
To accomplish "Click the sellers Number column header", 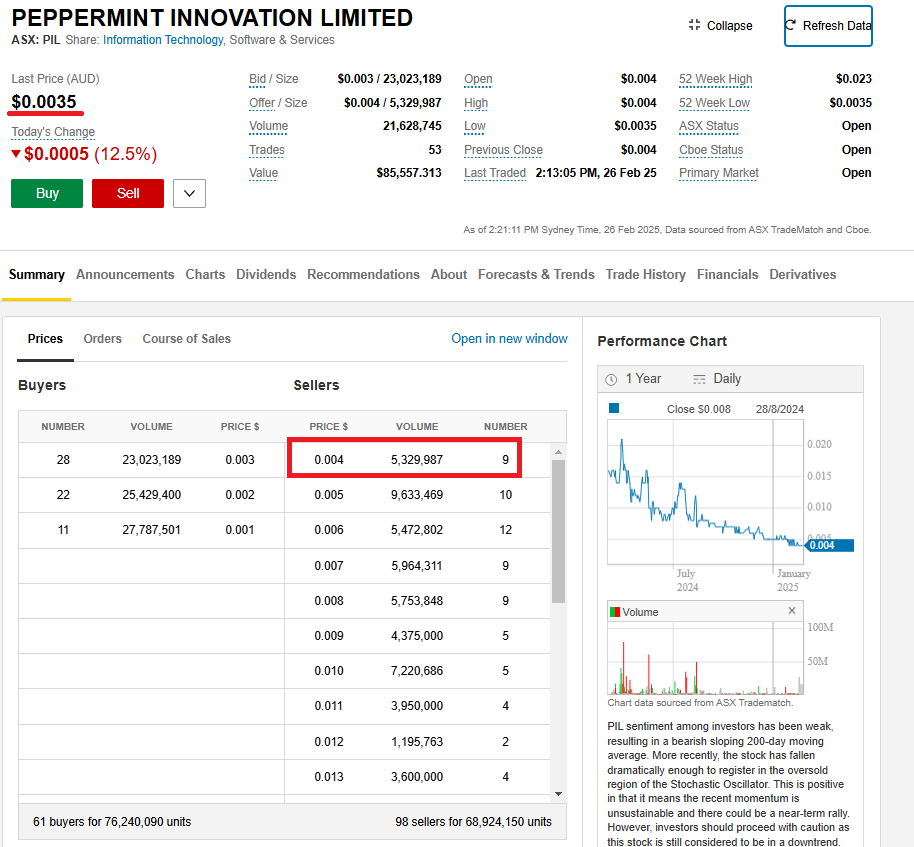I will [x=505, y=427].
